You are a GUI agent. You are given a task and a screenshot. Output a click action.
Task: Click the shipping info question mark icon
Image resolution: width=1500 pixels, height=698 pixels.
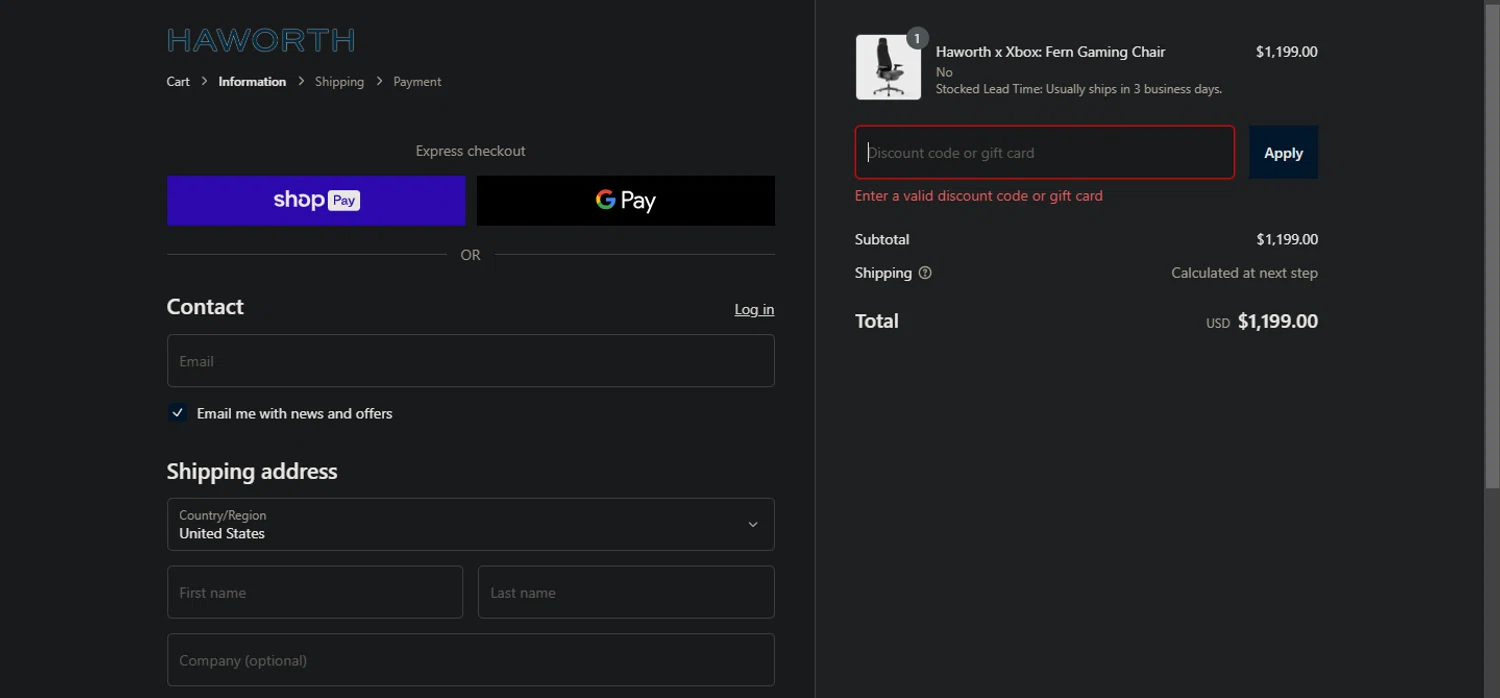(x=925, y=273)
